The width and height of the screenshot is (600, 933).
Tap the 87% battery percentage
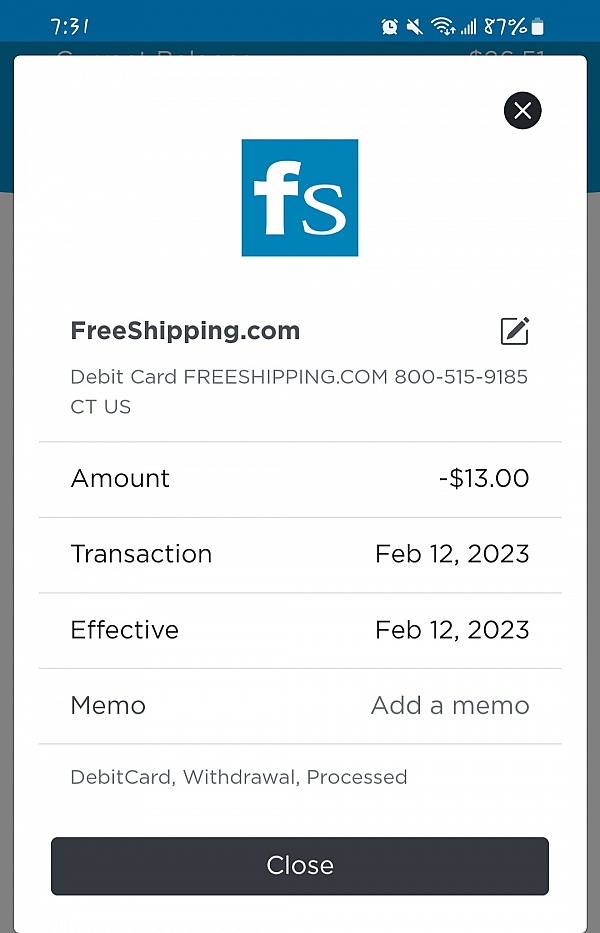(505, 26)
